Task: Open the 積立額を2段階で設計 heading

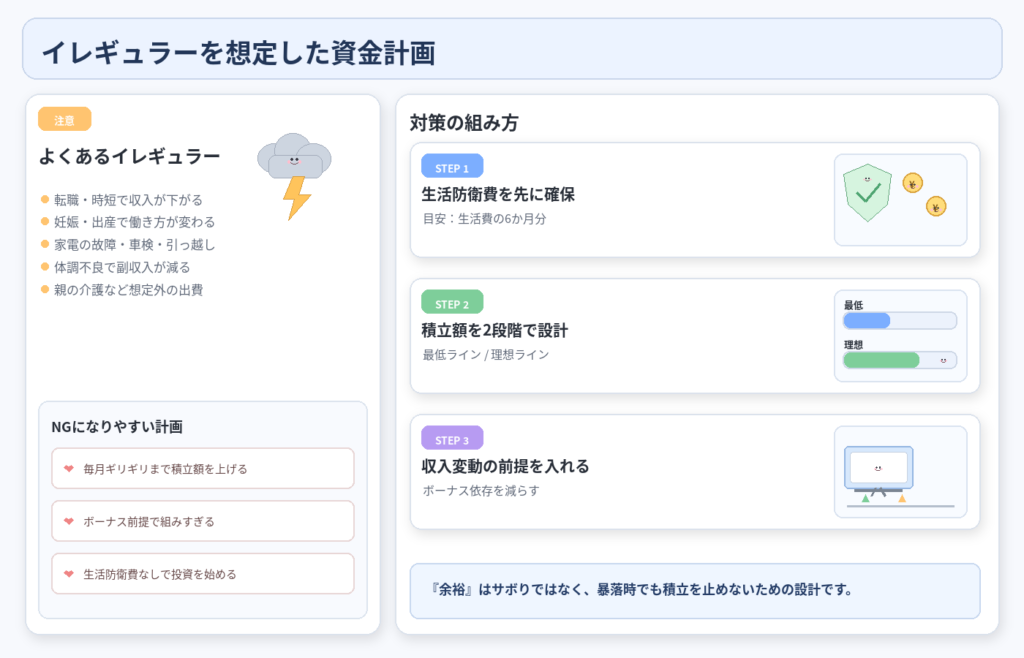Action: pos(495,330)
